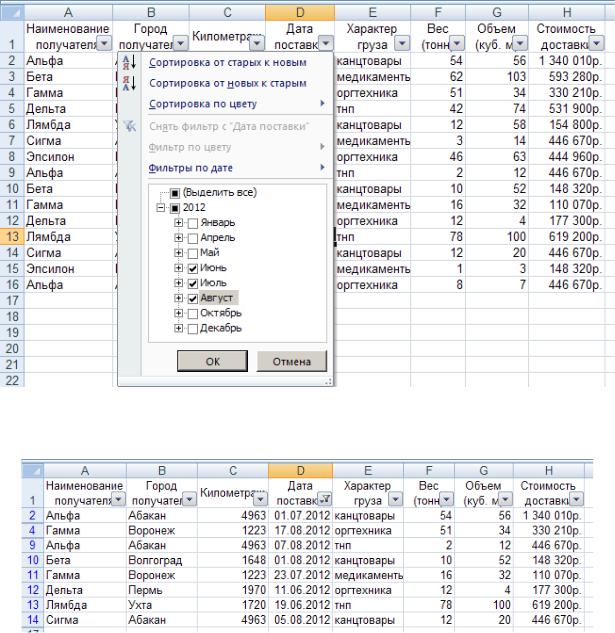Click cell Волгоград in lower sheet

162,560
